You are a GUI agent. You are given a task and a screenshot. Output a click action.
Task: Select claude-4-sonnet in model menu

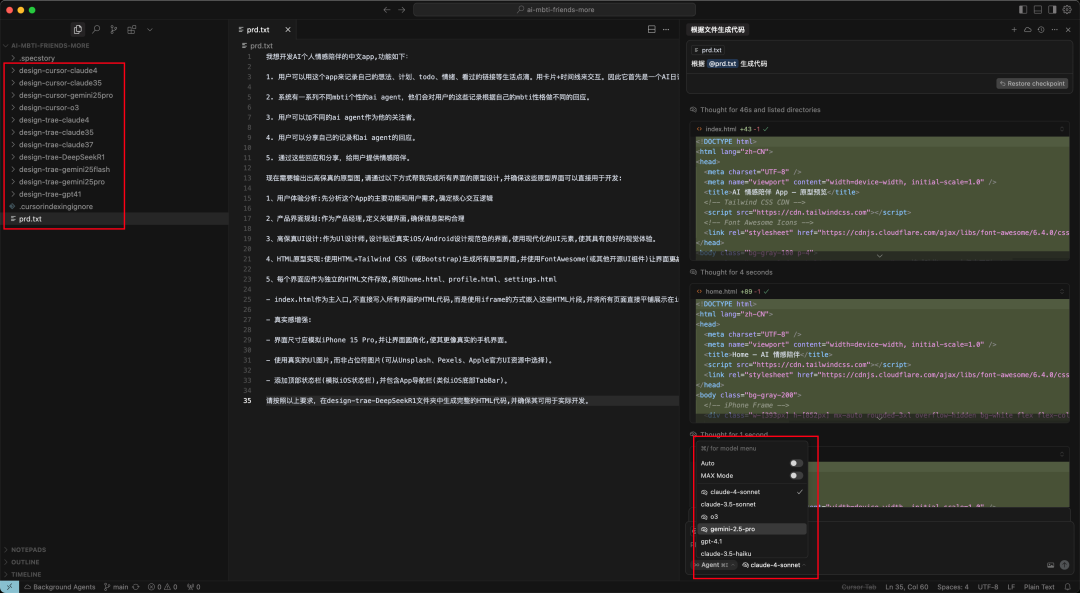point(751,492)
